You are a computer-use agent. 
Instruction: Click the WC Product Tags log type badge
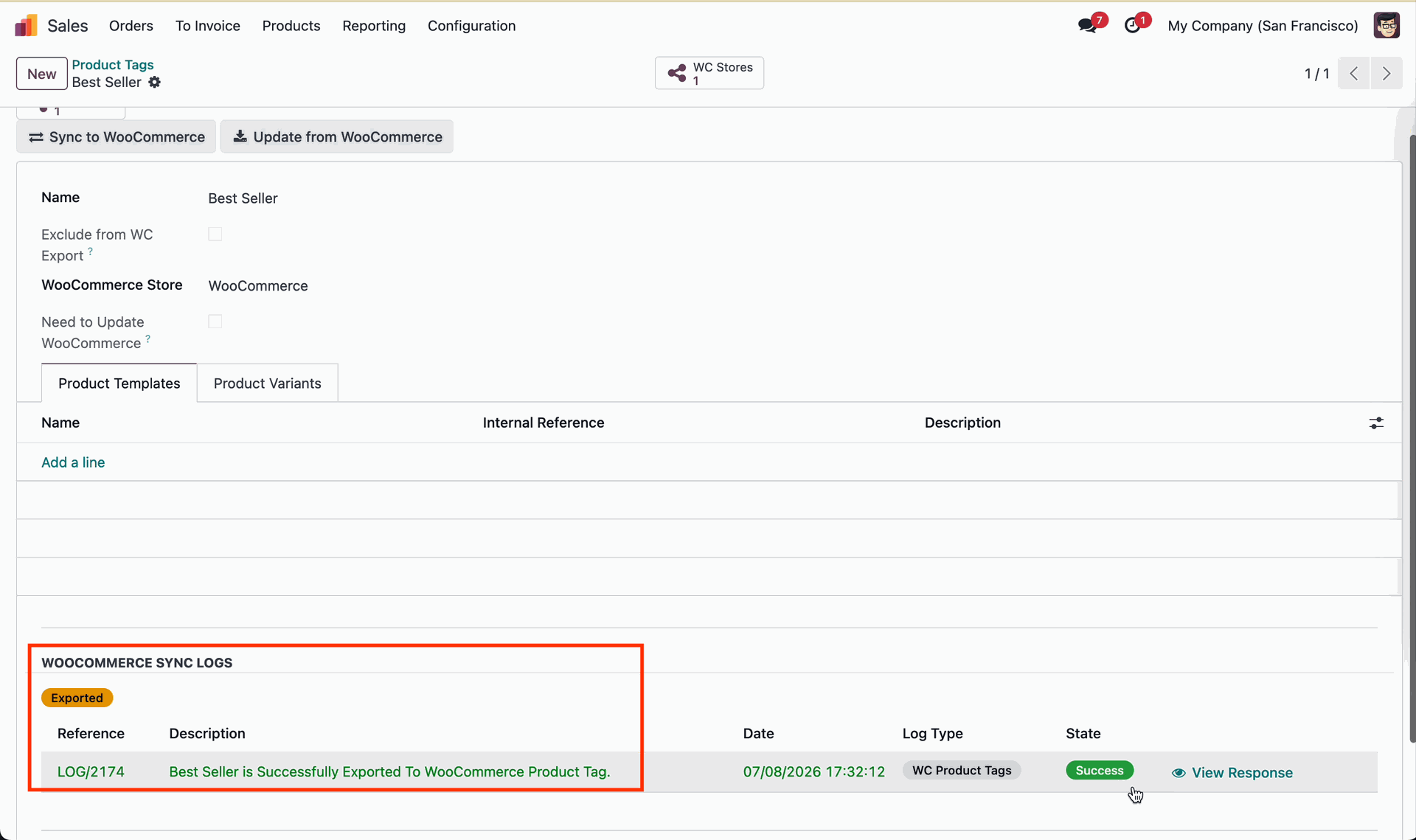(962, 771)
